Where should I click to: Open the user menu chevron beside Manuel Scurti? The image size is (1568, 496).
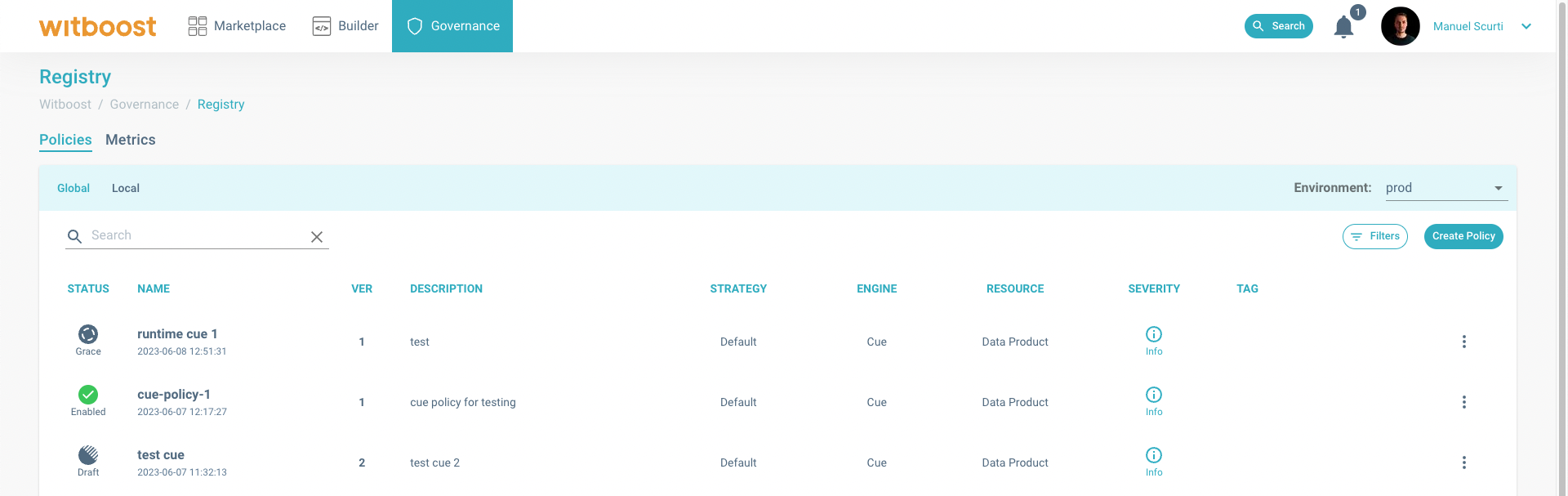[1526, 26]
